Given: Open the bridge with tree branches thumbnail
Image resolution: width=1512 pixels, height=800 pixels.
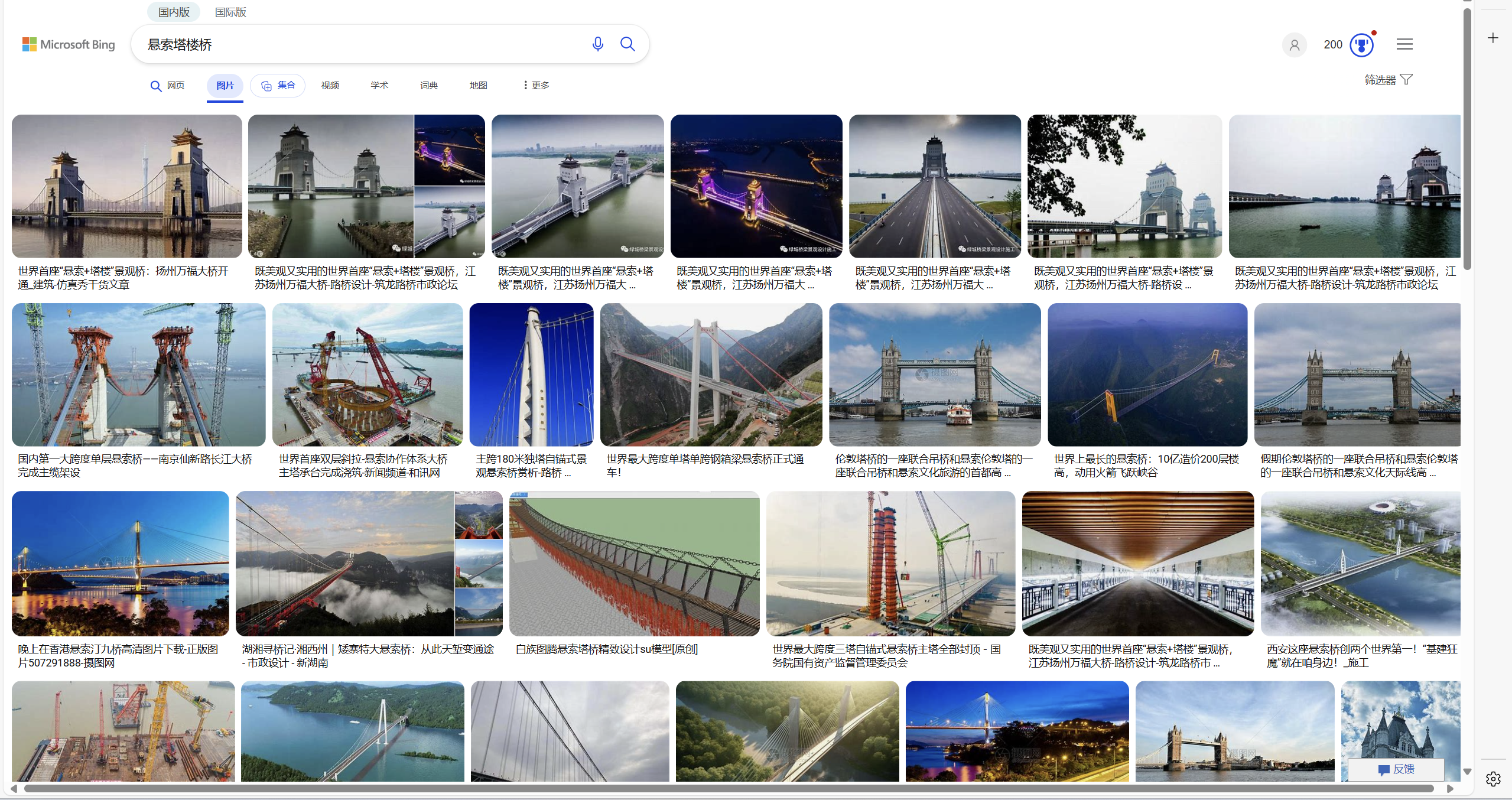Looking at the screenshot, I should coord(1124,186).
